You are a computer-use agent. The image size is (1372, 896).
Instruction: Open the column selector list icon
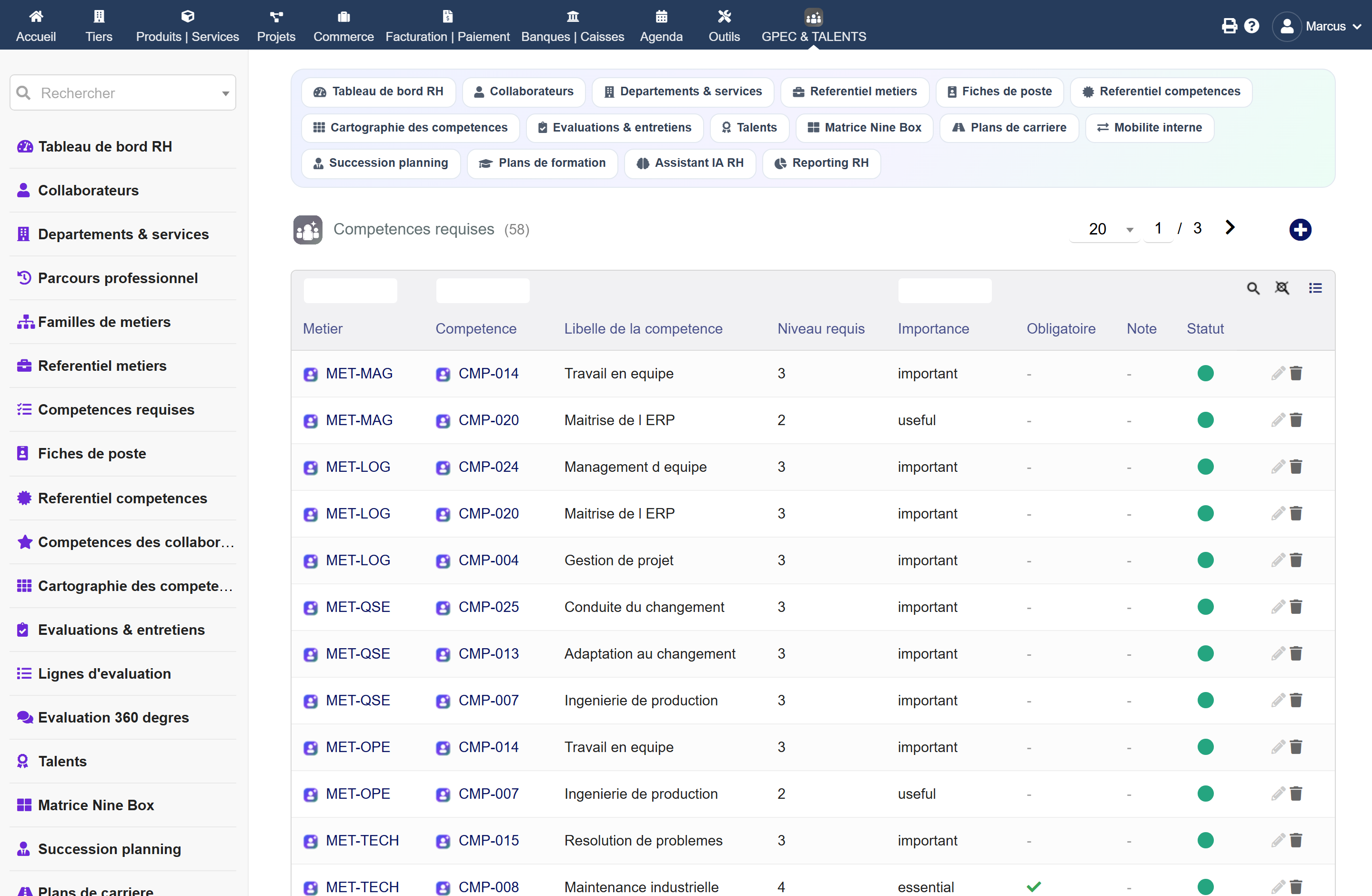coord(1315,288)
